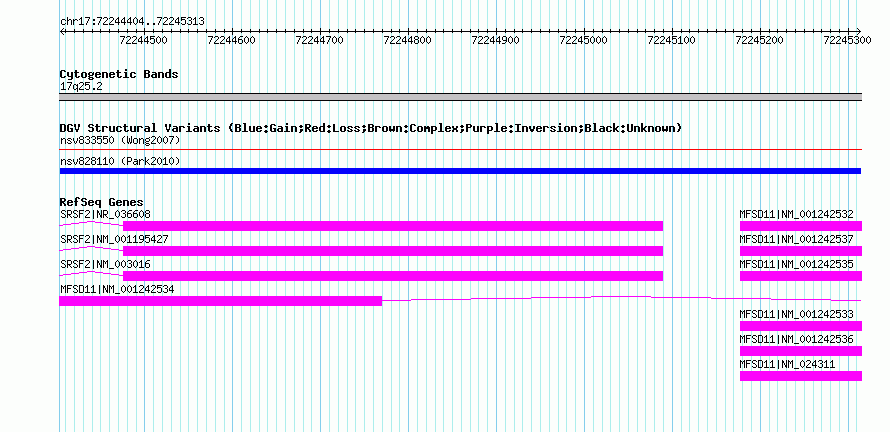Screen dimensions: 890x432
Task: Select the Cytogenetic Bands track title
Action: 119,74
